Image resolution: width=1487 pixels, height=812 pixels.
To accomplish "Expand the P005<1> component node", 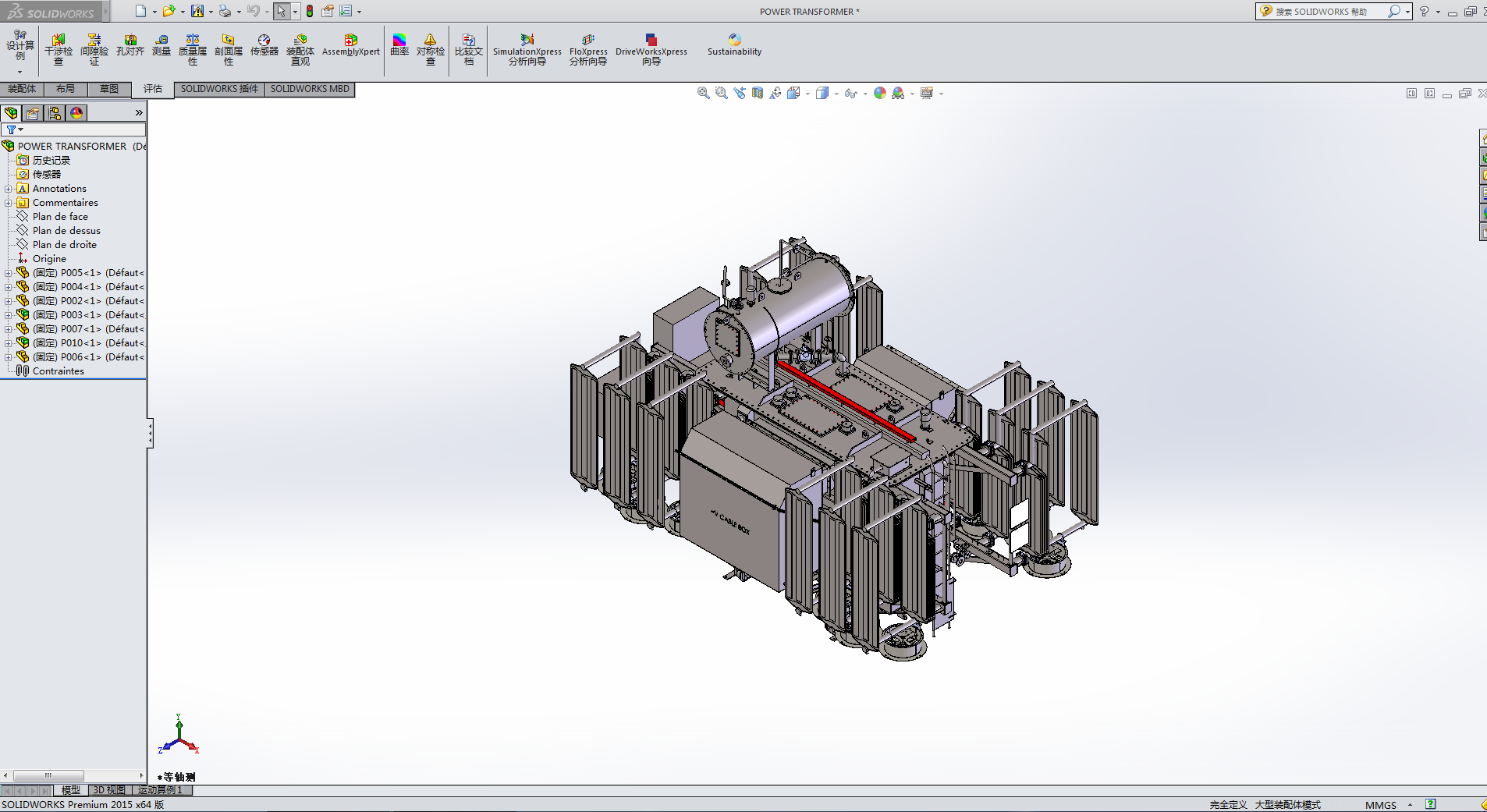I will pyautogui.click(x=9, y=273).
